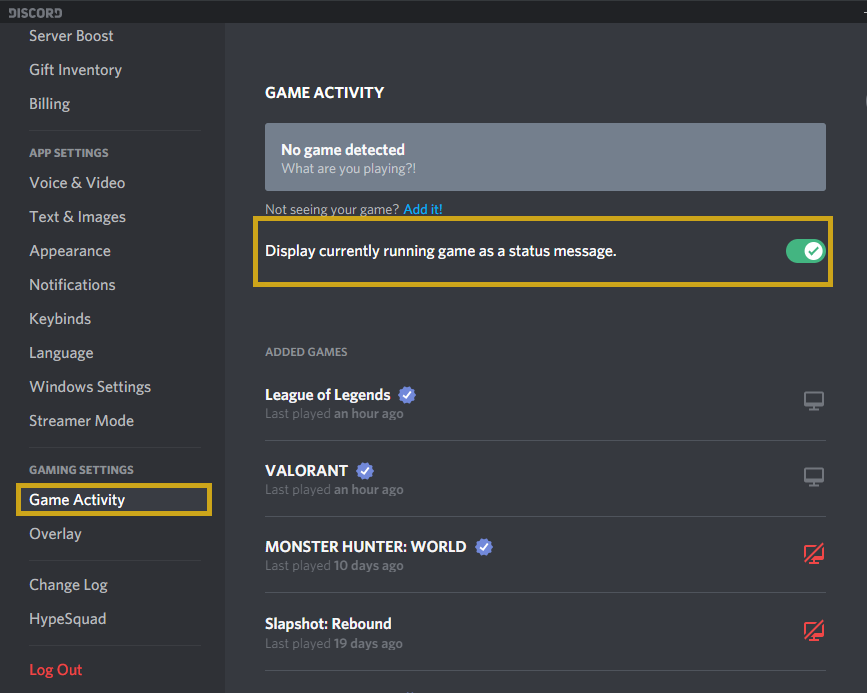Click the Discord logo in title bar
This screenshot has height=693, width=867.
(x=35, y=13)
